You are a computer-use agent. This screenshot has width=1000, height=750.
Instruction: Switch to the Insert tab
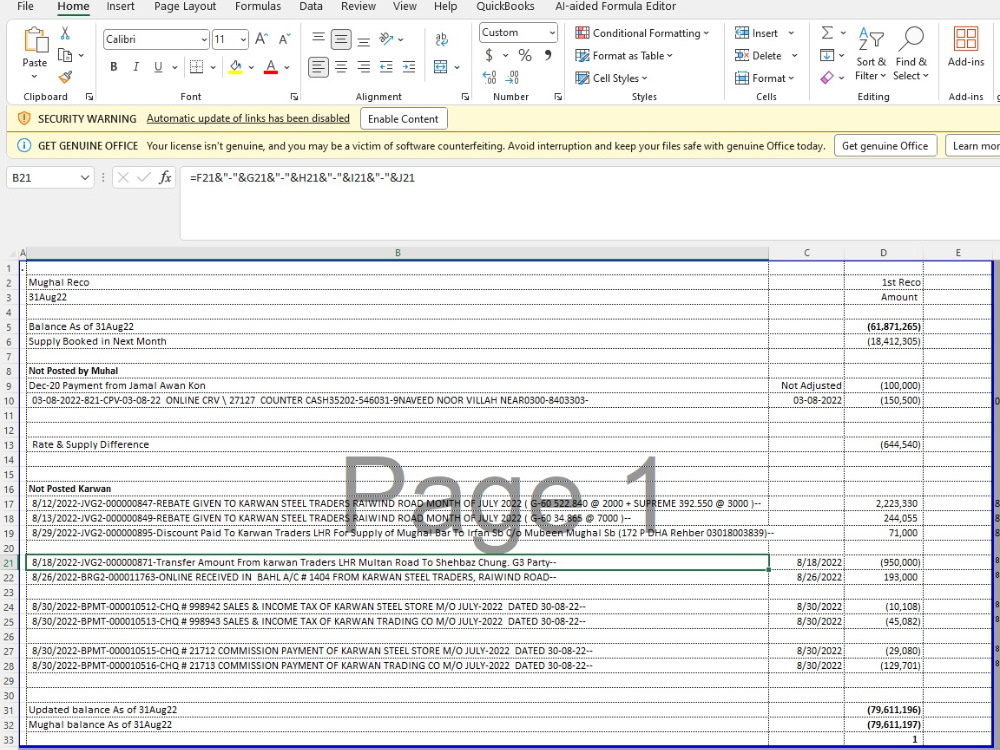121,6
